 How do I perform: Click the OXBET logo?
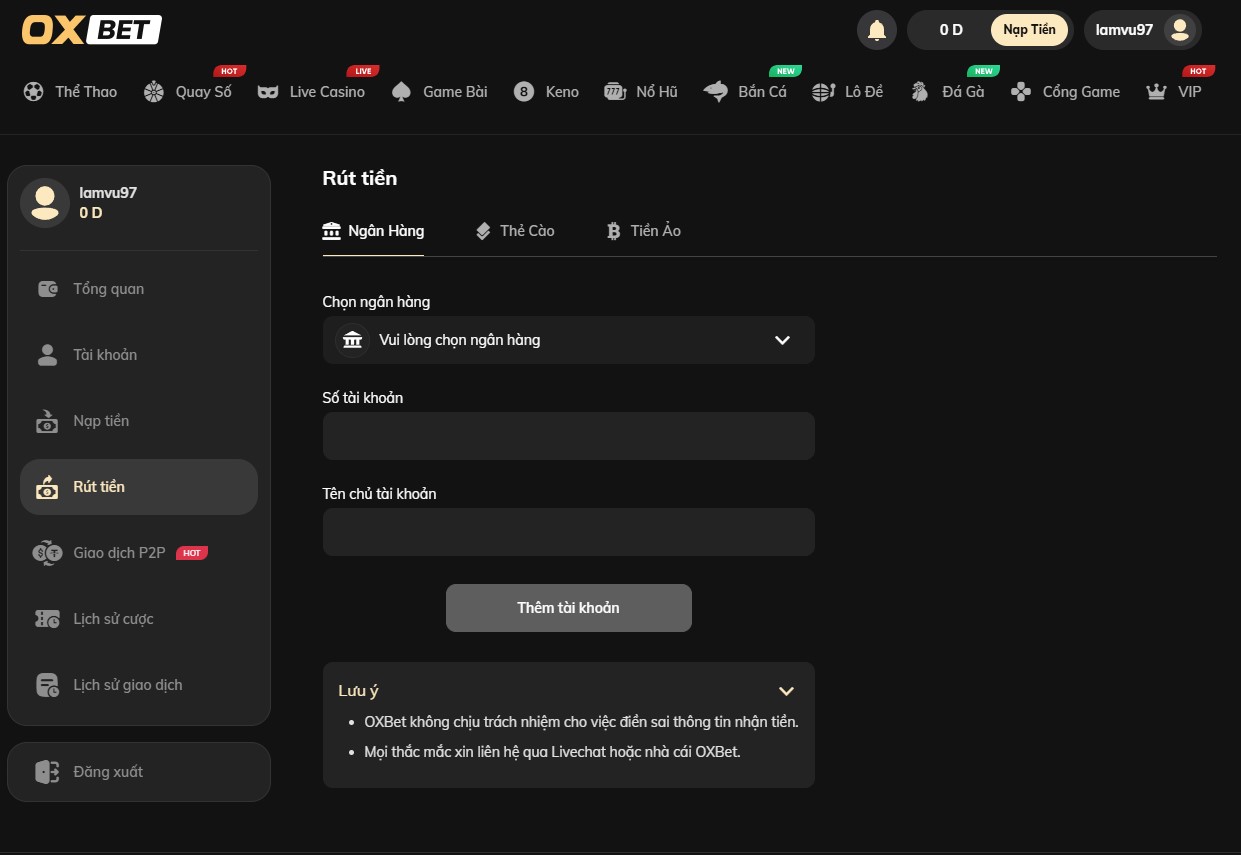point(92,30)
